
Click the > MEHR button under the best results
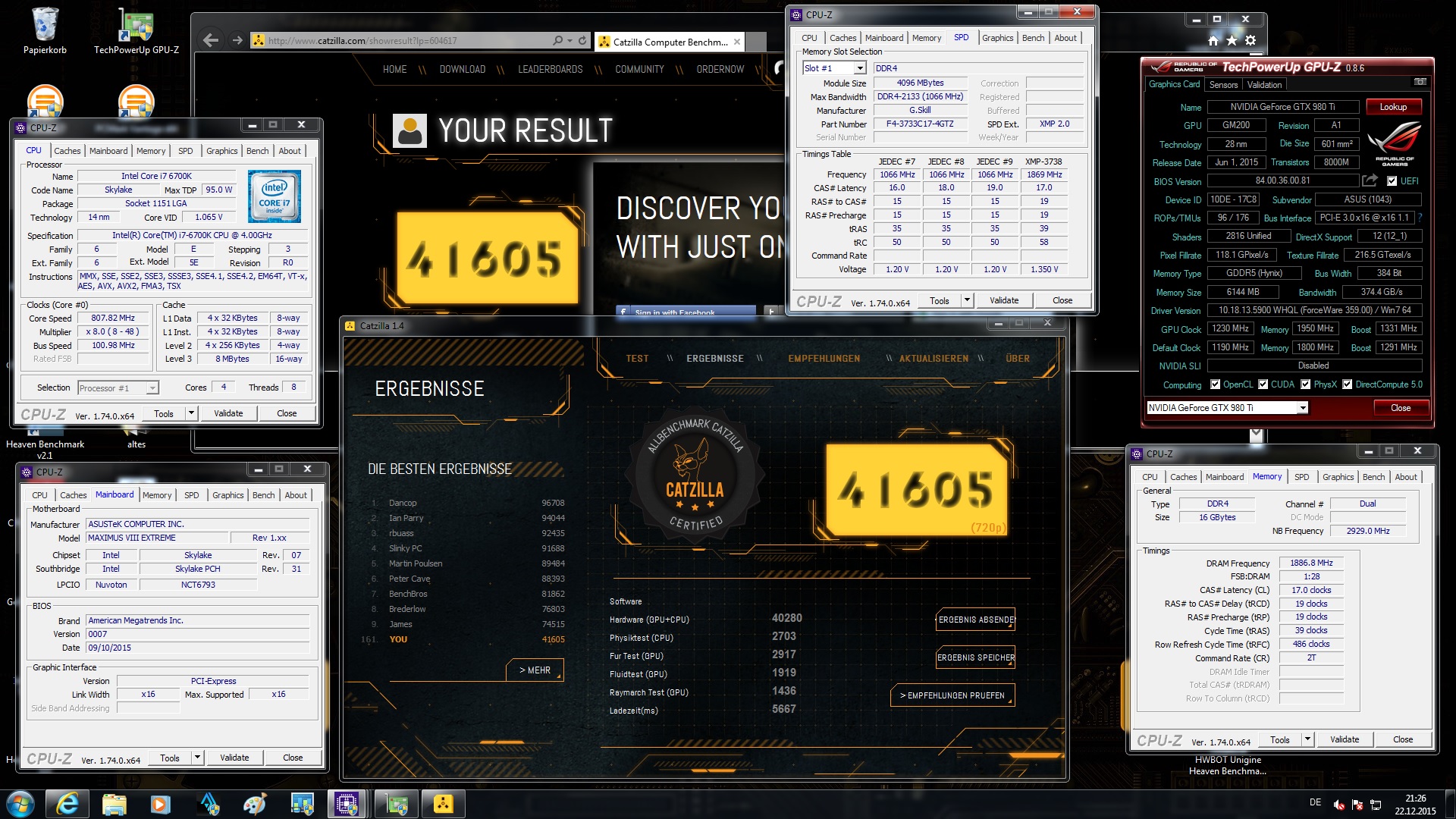click(x=535, y=670)
